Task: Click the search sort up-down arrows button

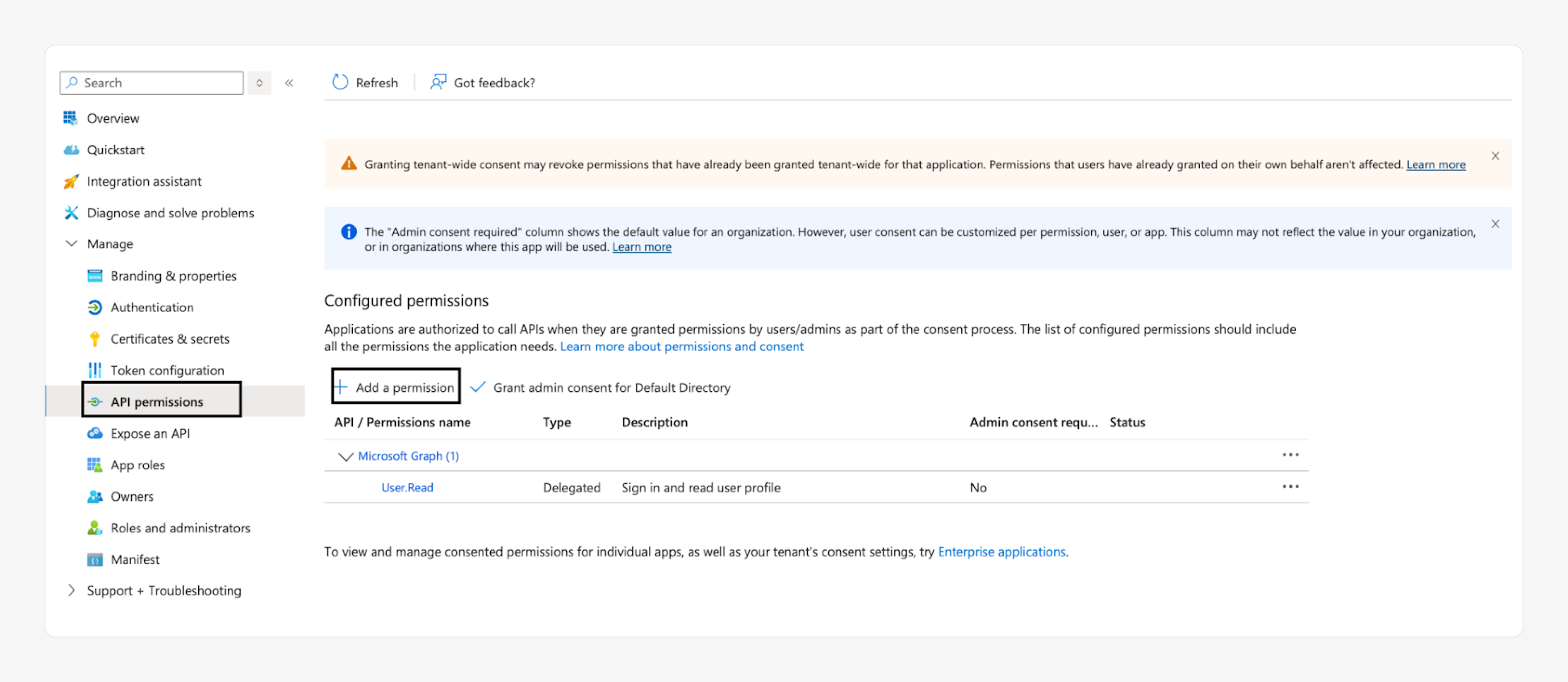Action: pyautogui.click(x=259, y=83)
